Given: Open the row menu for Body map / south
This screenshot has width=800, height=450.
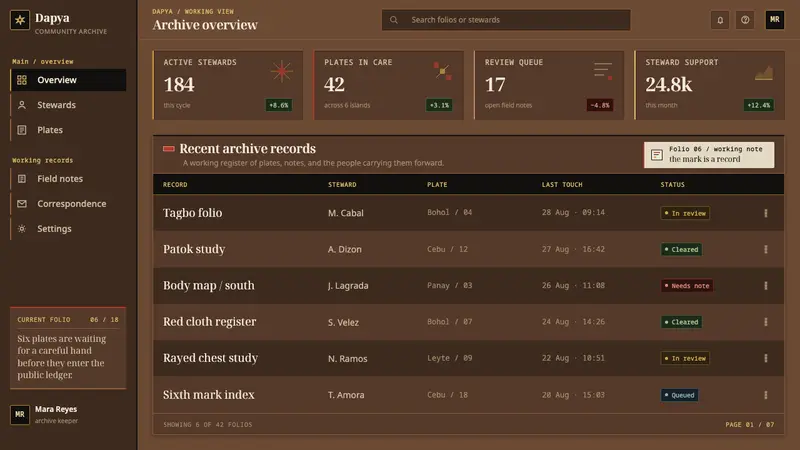Looking at the screenshot, I should coord(766,286).
